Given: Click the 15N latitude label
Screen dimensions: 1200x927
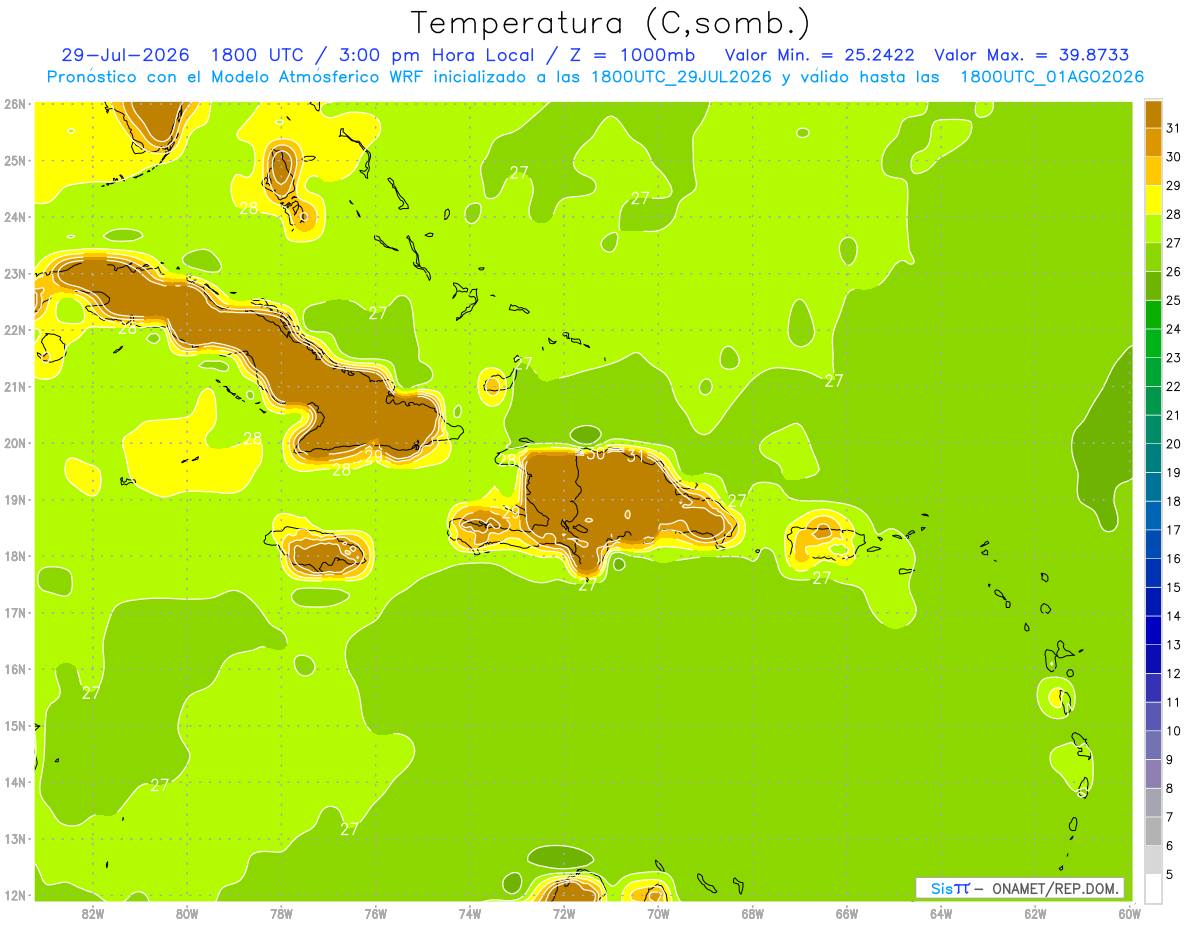Looking at the screenshot, I should coord(15,725).
